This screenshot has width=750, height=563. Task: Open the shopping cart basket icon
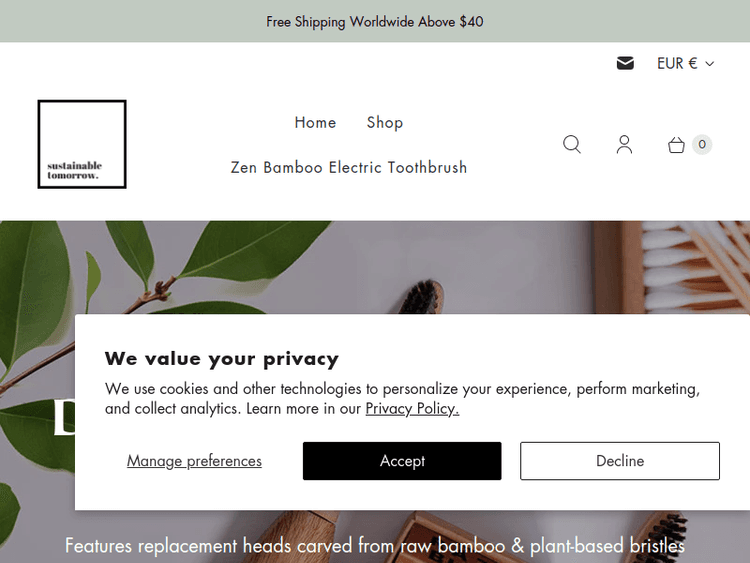tap(676, 145)
